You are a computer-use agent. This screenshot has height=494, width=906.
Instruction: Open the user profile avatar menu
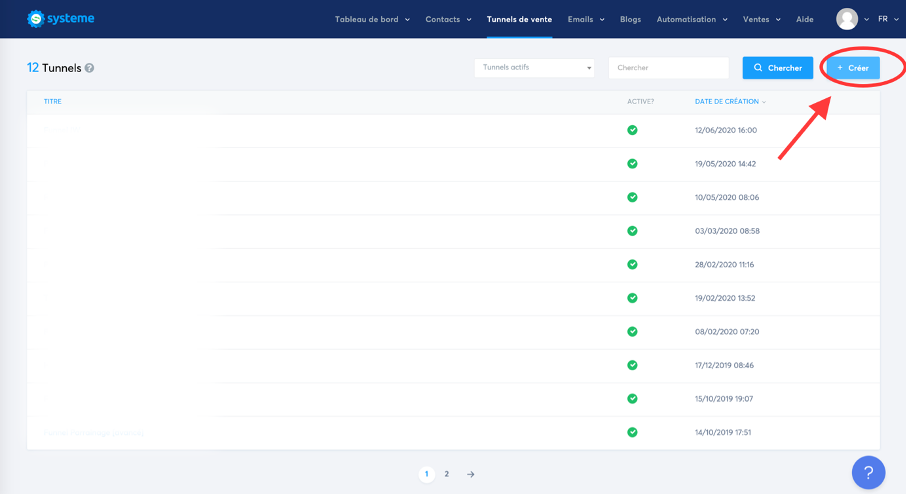point(847,19)
